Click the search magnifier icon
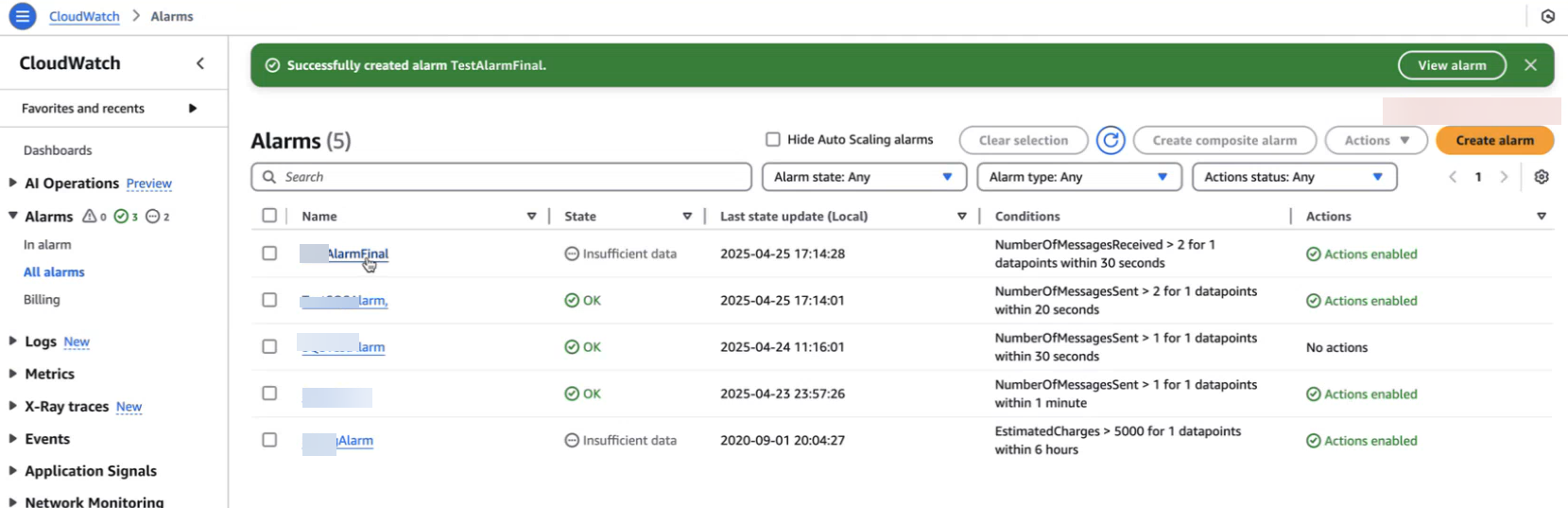The image size is (1568, 508). 269,177
